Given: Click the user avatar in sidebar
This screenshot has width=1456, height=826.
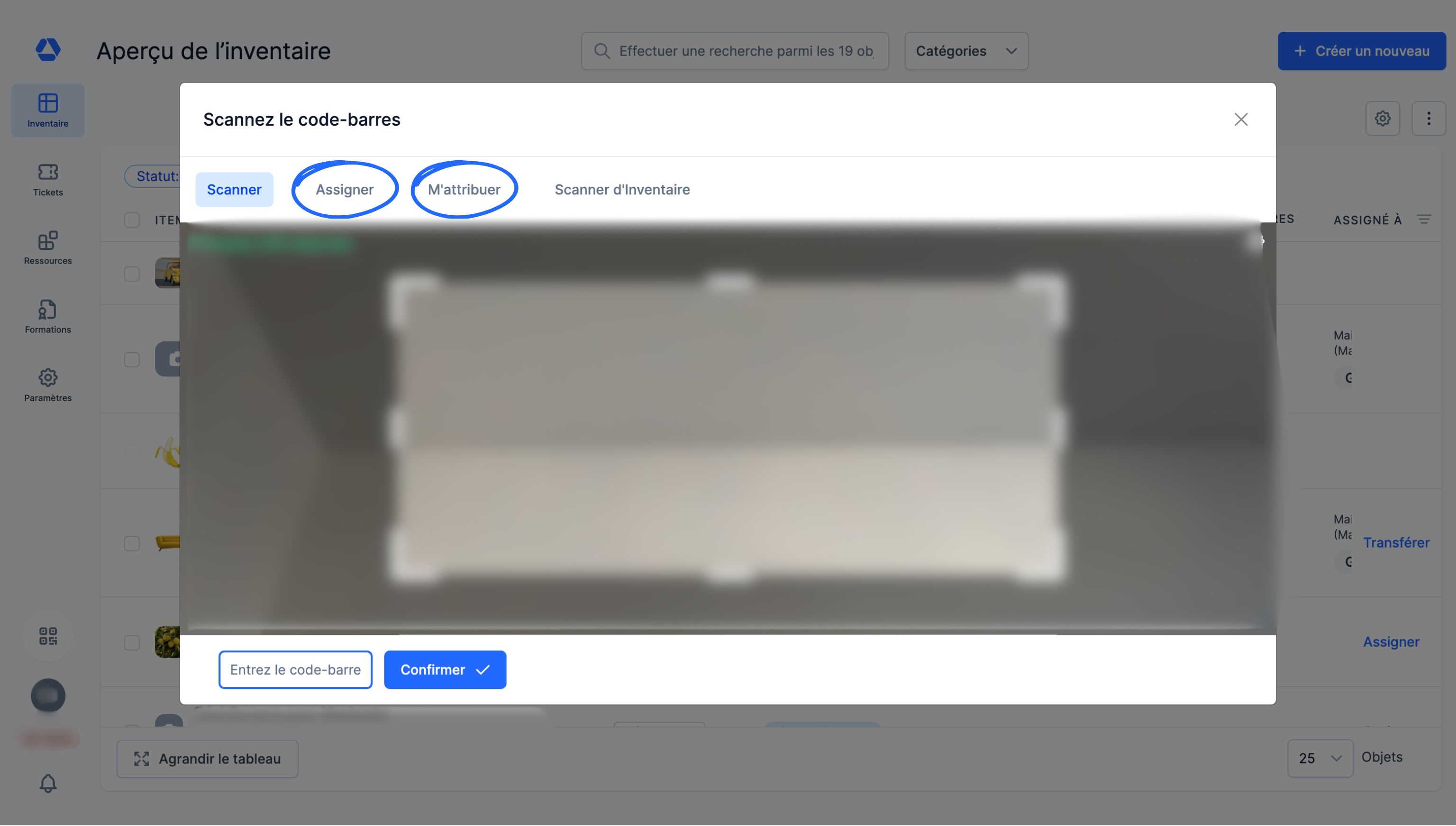Looking at the screenshot, I should click(47, 696).
